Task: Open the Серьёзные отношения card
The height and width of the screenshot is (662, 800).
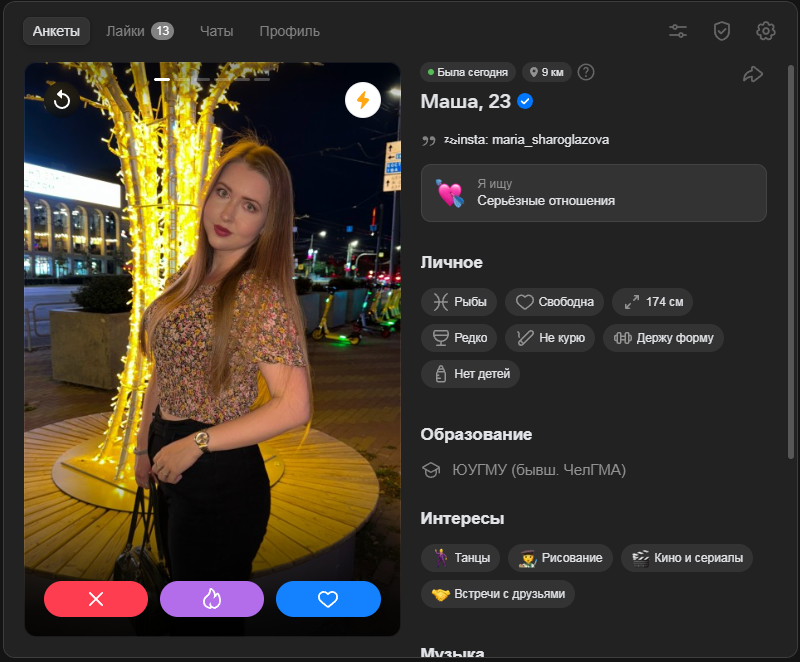Action: [x=593, y=193]
